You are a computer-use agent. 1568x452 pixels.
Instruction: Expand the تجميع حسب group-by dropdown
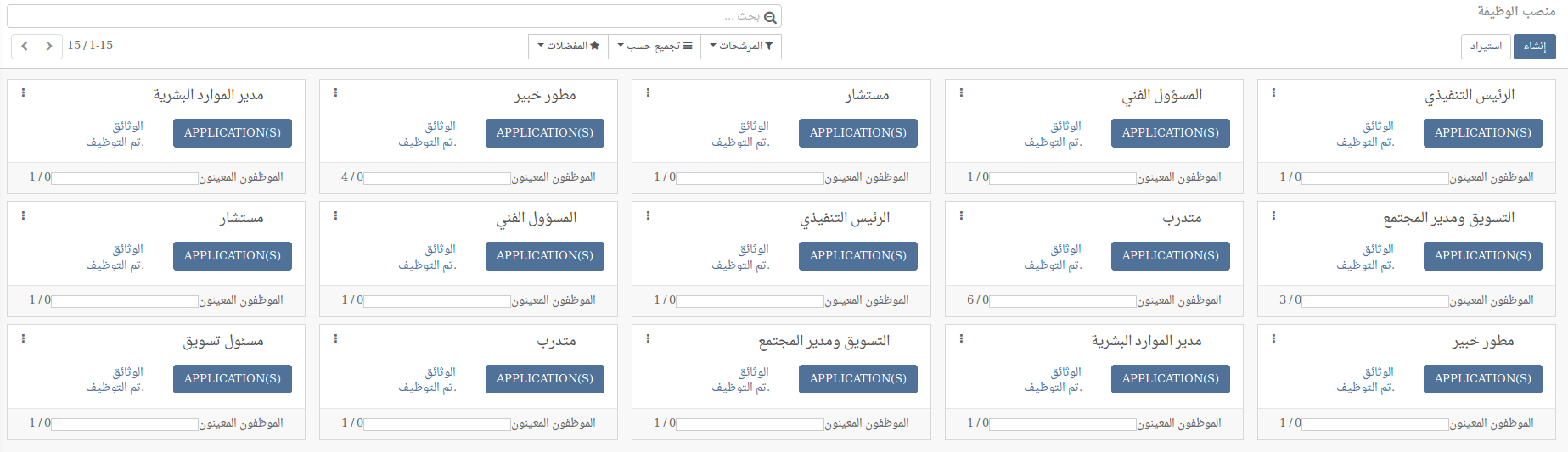click(654, 46)
